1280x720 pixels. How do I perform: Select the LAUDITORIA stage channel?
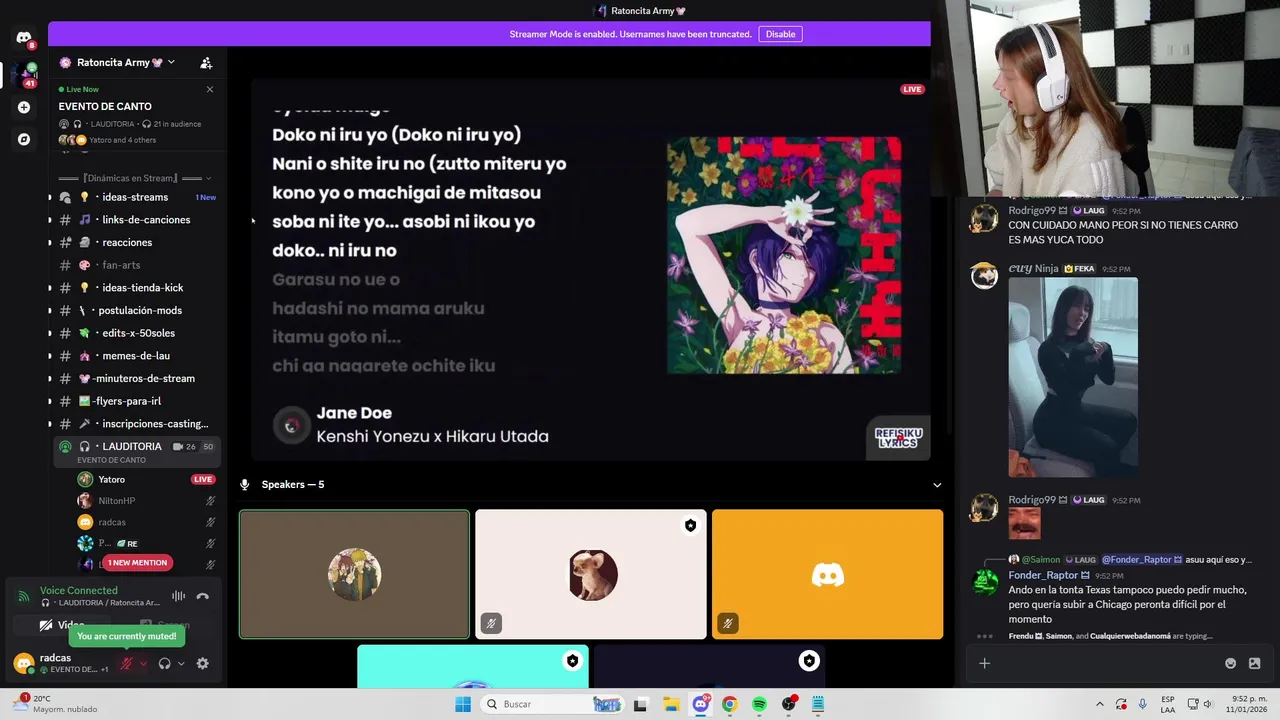137,451
